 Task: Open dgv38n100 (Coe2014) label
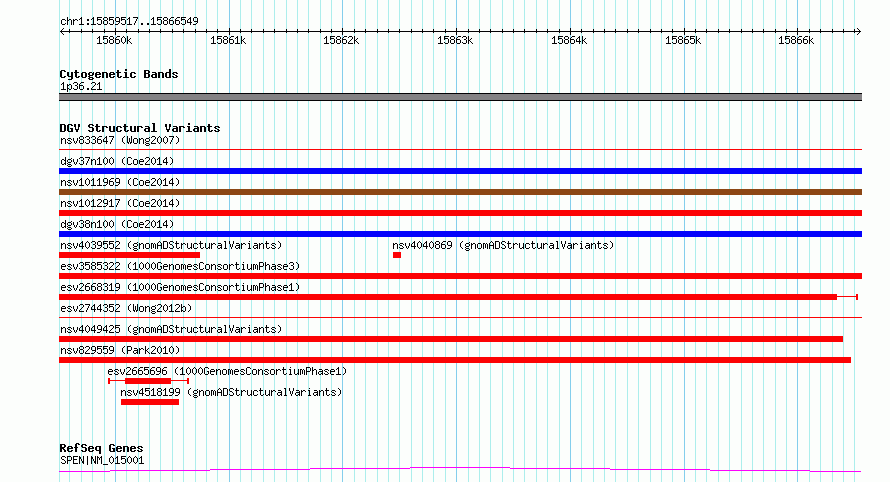tap(117, 224)
